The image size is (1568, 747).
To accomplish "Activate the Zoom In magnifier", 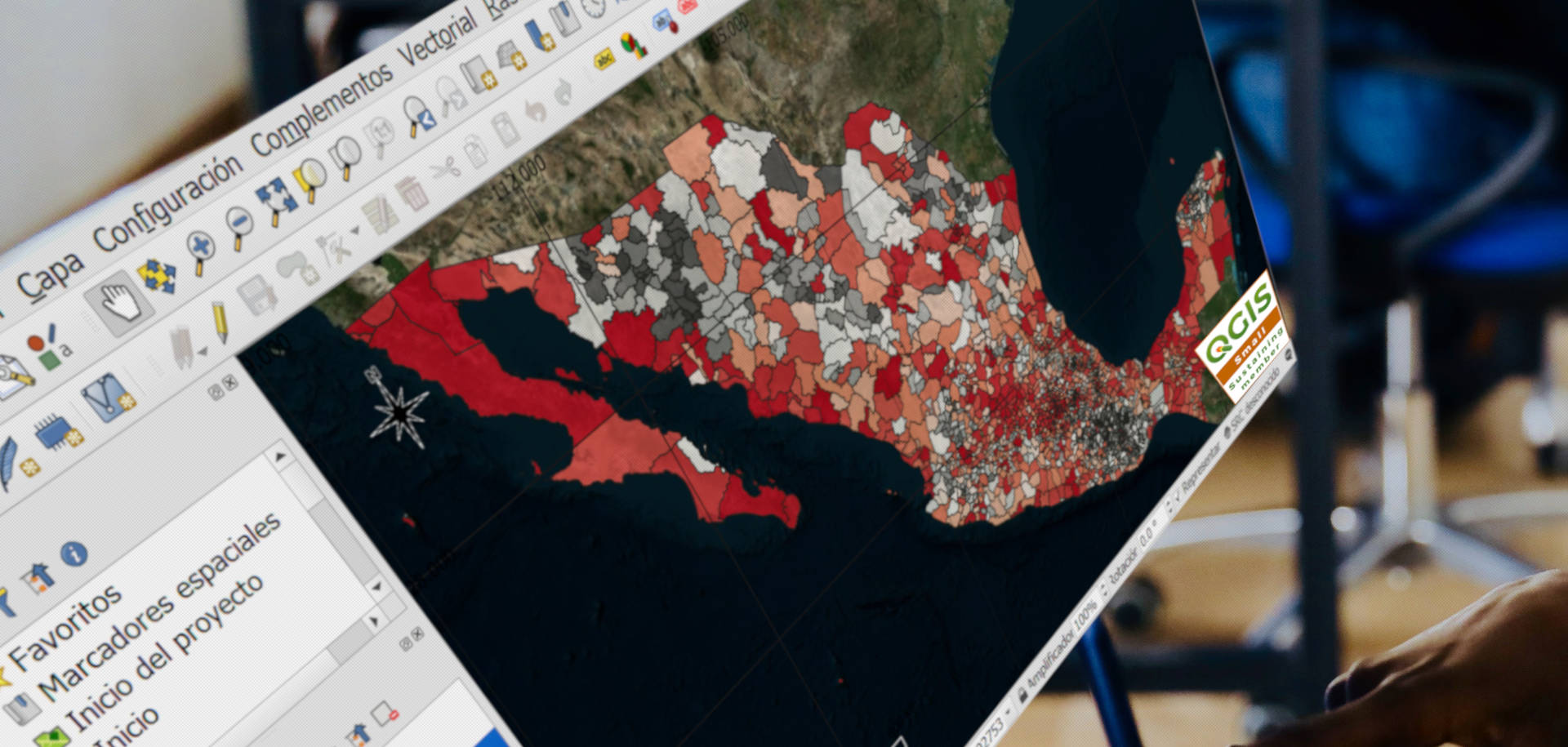I will (x=200, y=251).
